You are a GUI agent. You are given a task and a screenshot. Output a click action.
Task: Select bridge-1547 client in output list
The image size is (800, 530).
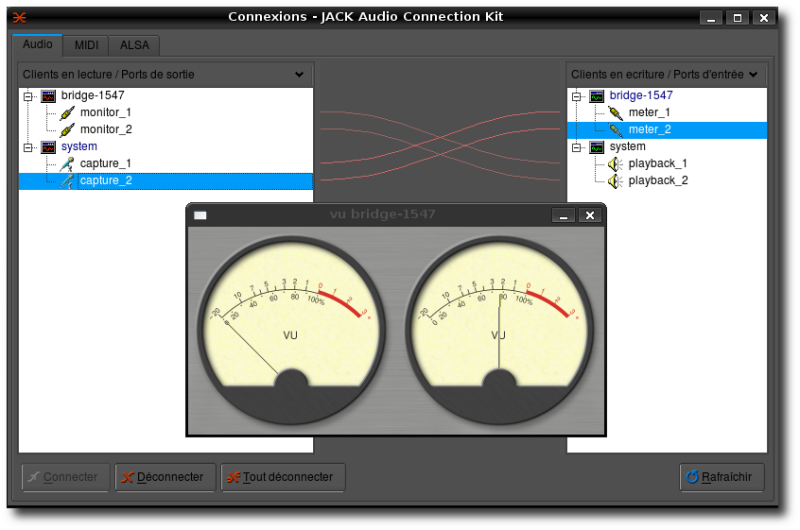point(93,95)
